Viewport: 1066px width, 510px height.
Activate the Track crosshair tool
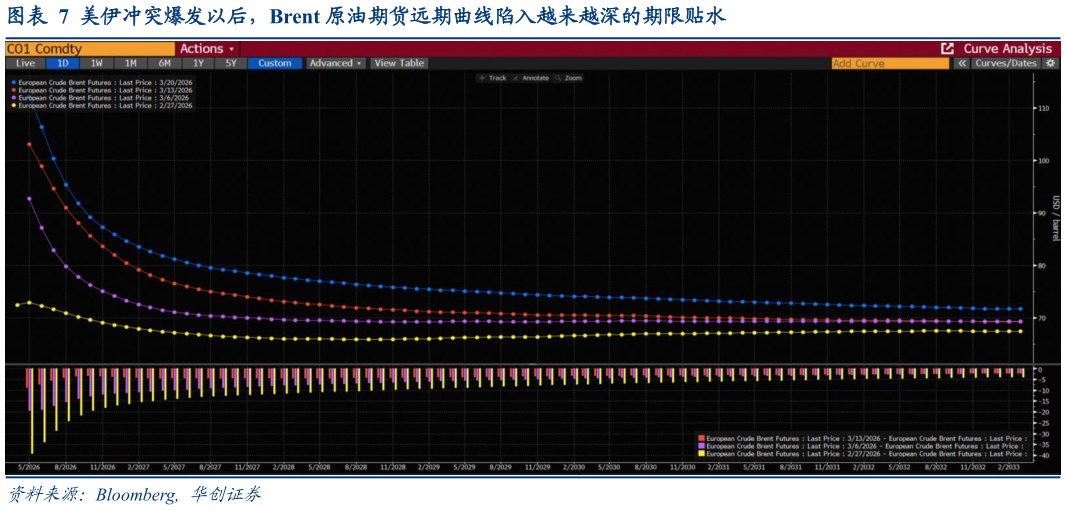pos(494,78)
